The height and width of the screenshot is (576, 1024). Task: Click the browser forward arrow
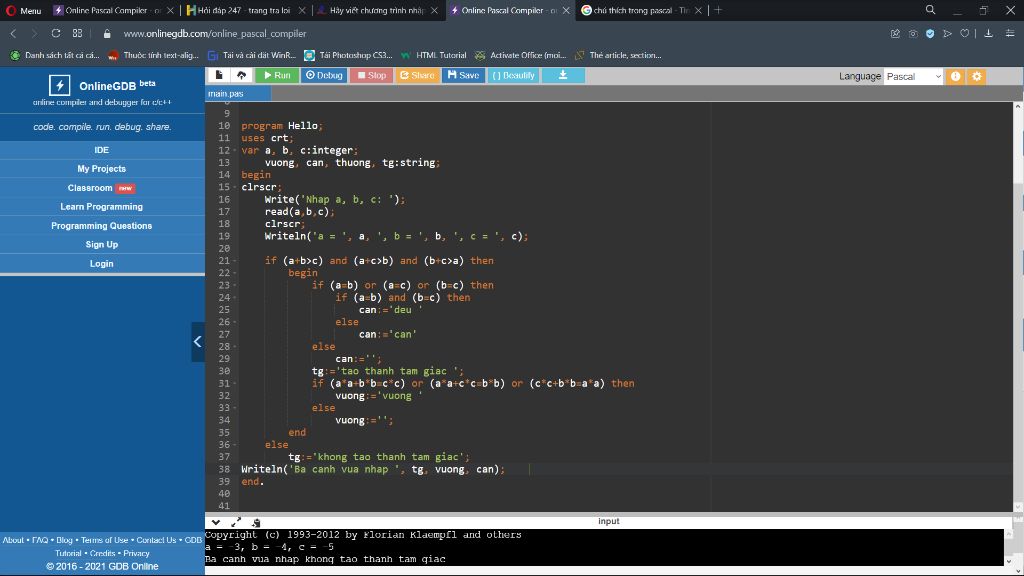[35, 33]
